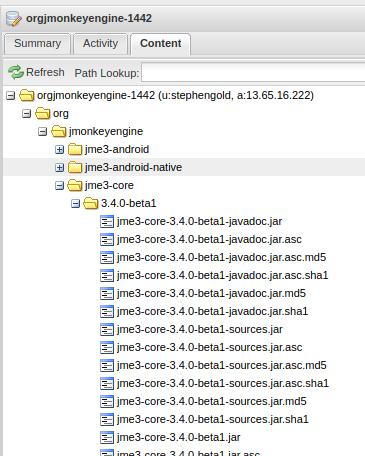Viewport: 365px width, 456px height.
Task: Select the jme3-core folder label
Action: 109,185
